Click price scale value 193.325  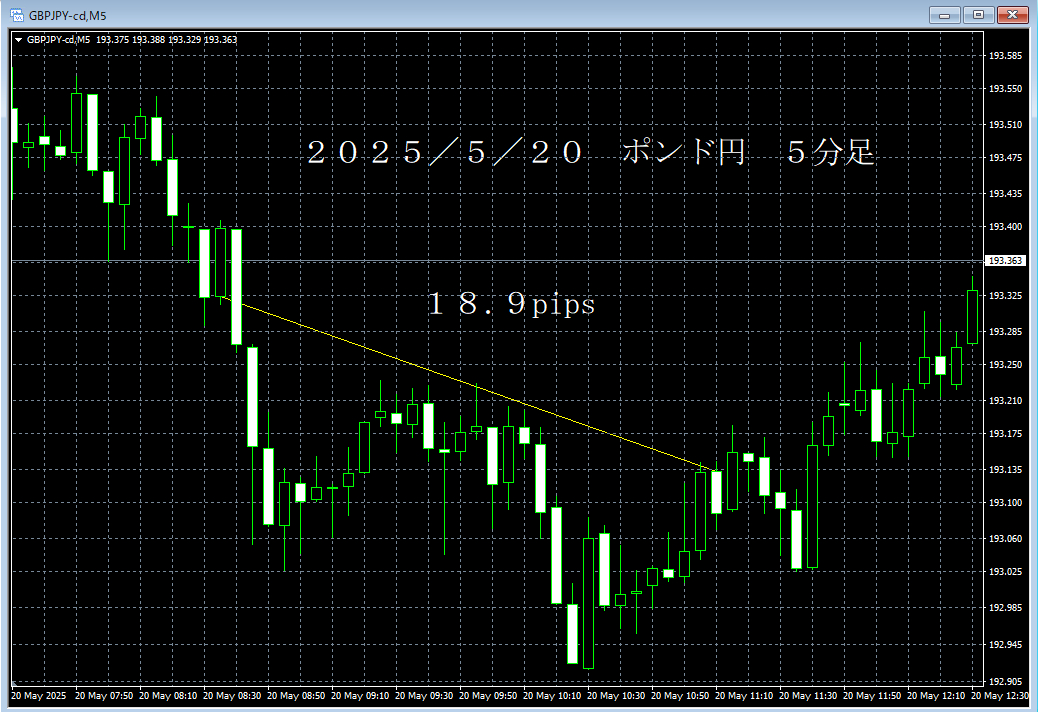point(1005,295)
